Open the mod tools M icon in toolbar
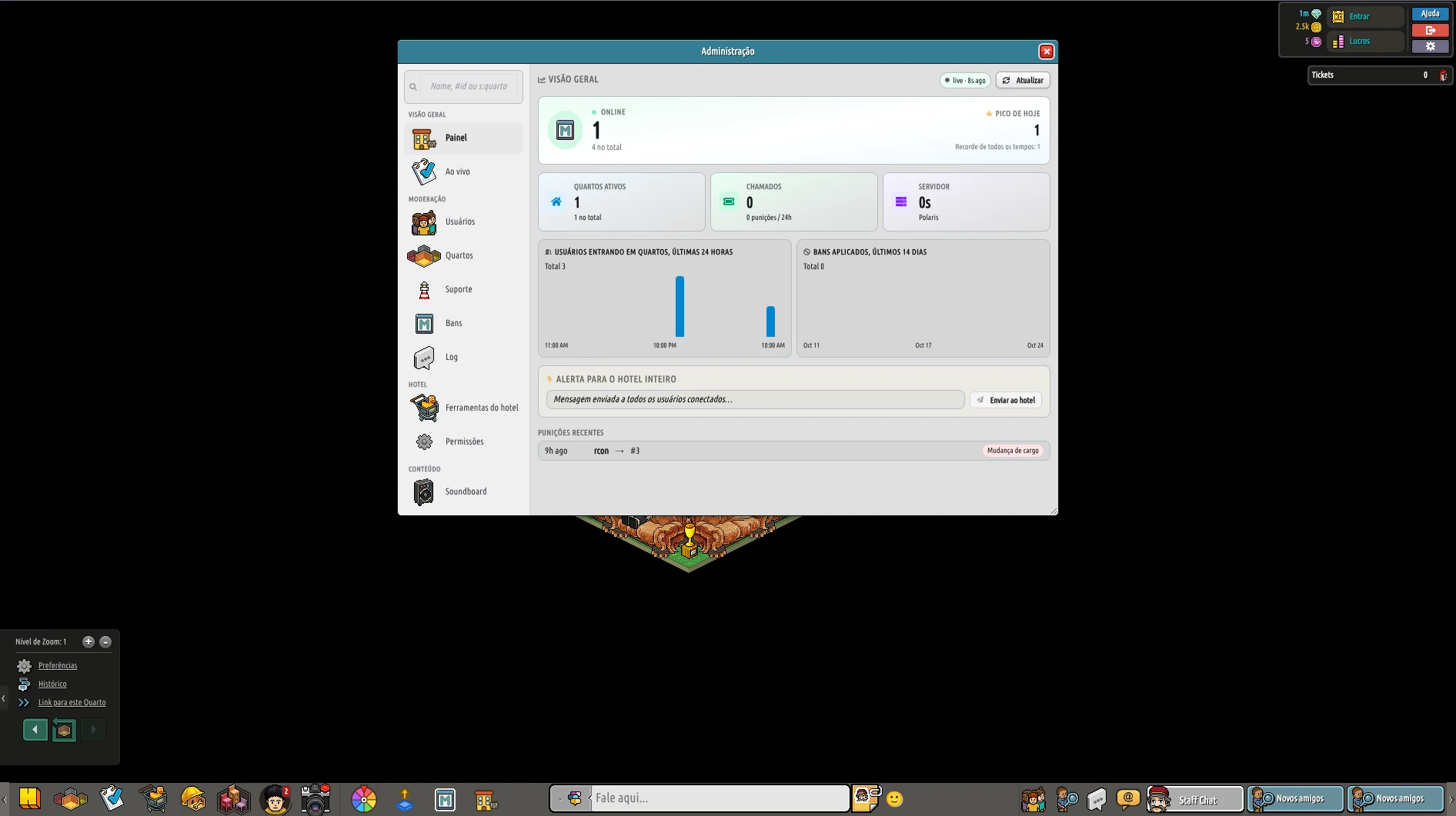1456x816 pixels. (x=445, y=800)
